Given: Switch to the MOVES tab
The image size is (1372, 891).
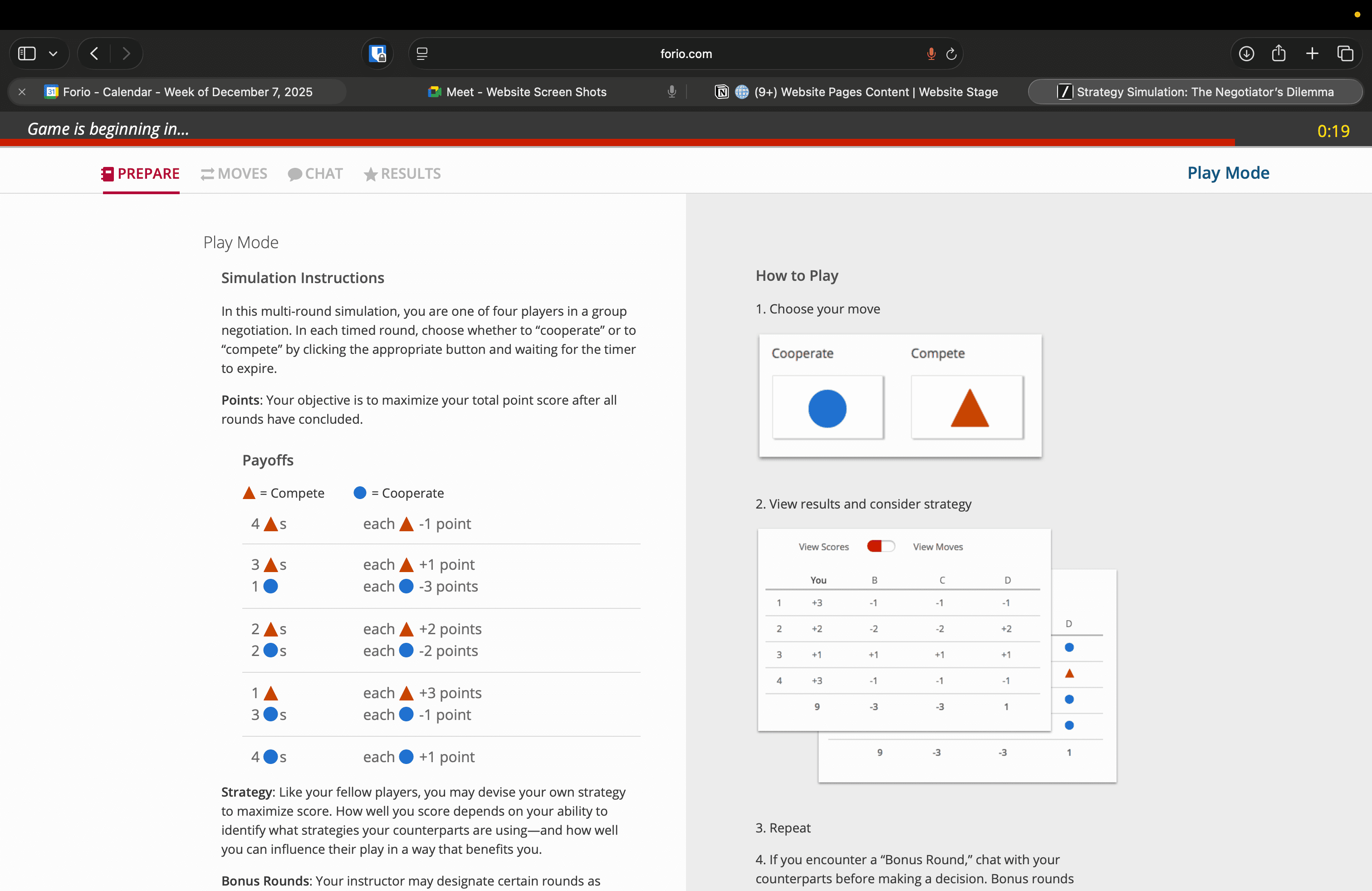Looking at the screenshot, I should point(234,173).
